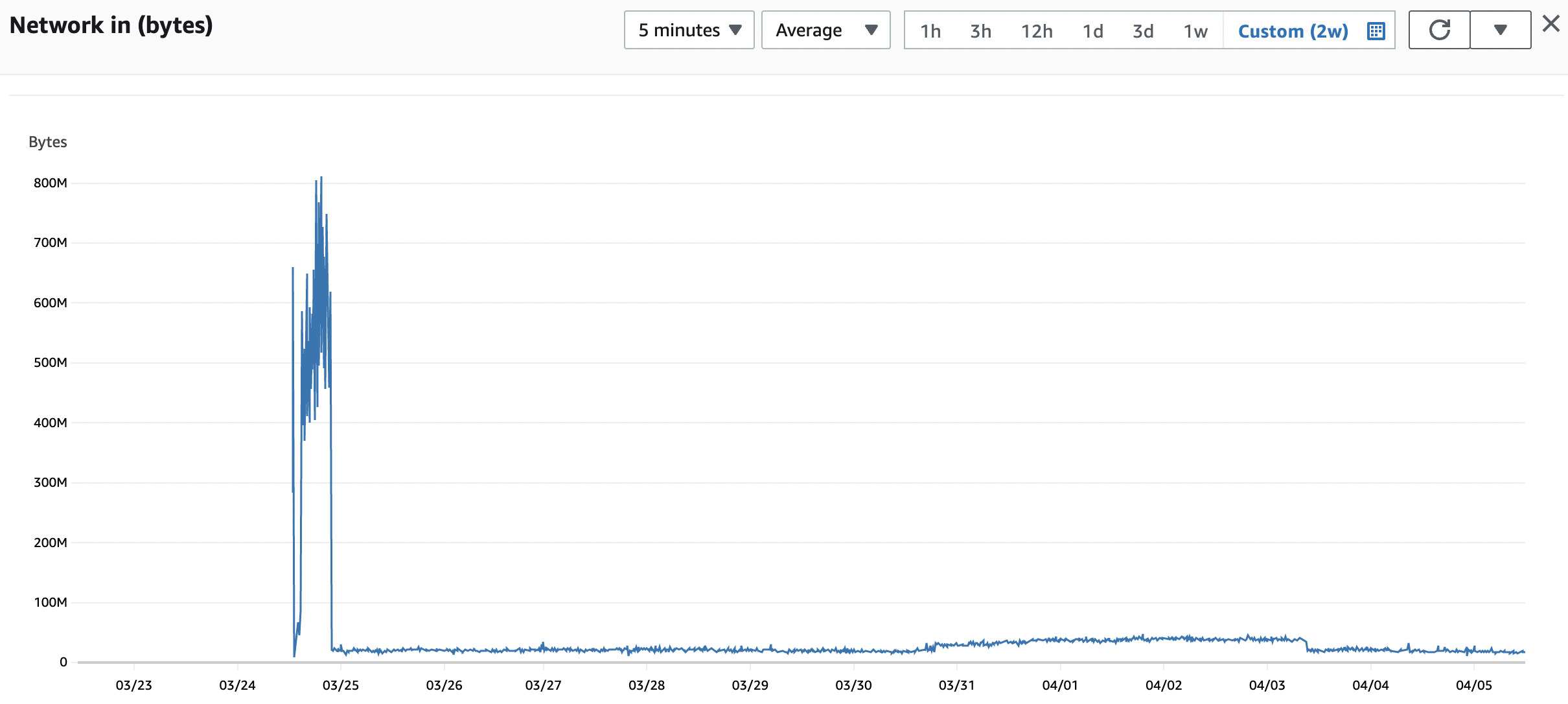Select the 1d time range
The image size is (1568, 704).
(x=1093, y=30)
